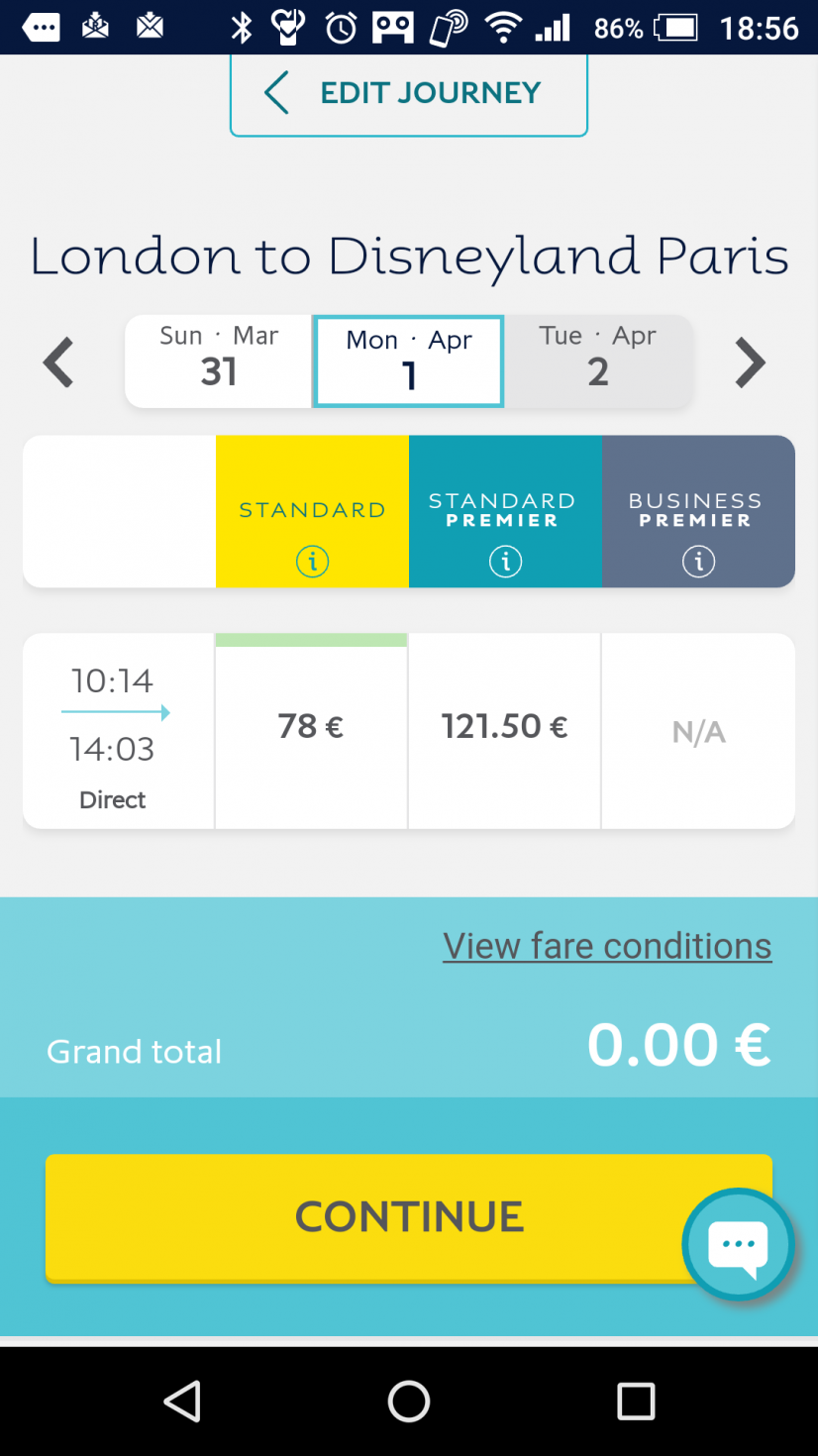The width and height of the screenshot is (818, 1456).
Task: Tap the Android back navigation button
Action: coord(182,1401)
